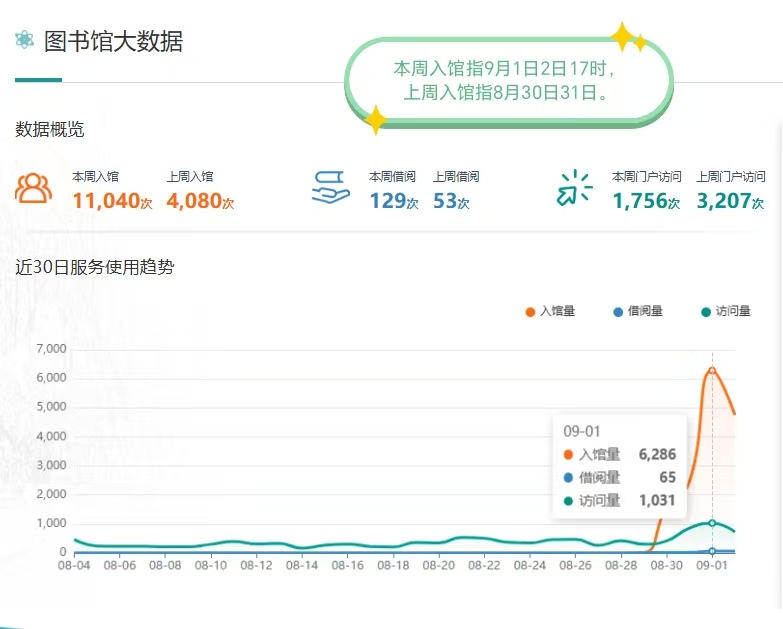Click the green notice banner about 本周入馆
Screen dimensions: 783x629
click(508, 81)
